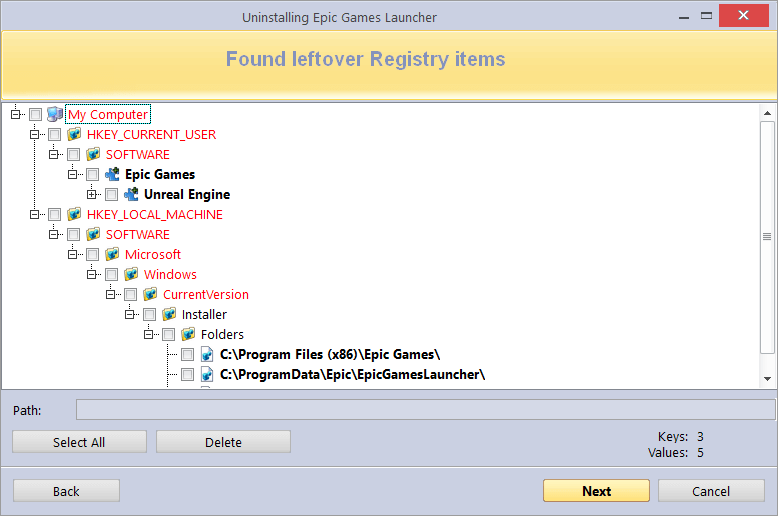Click the Epic Games registry key icon
Image resolution: width=778 pixels, height=516 pixels.
[112, 174]
